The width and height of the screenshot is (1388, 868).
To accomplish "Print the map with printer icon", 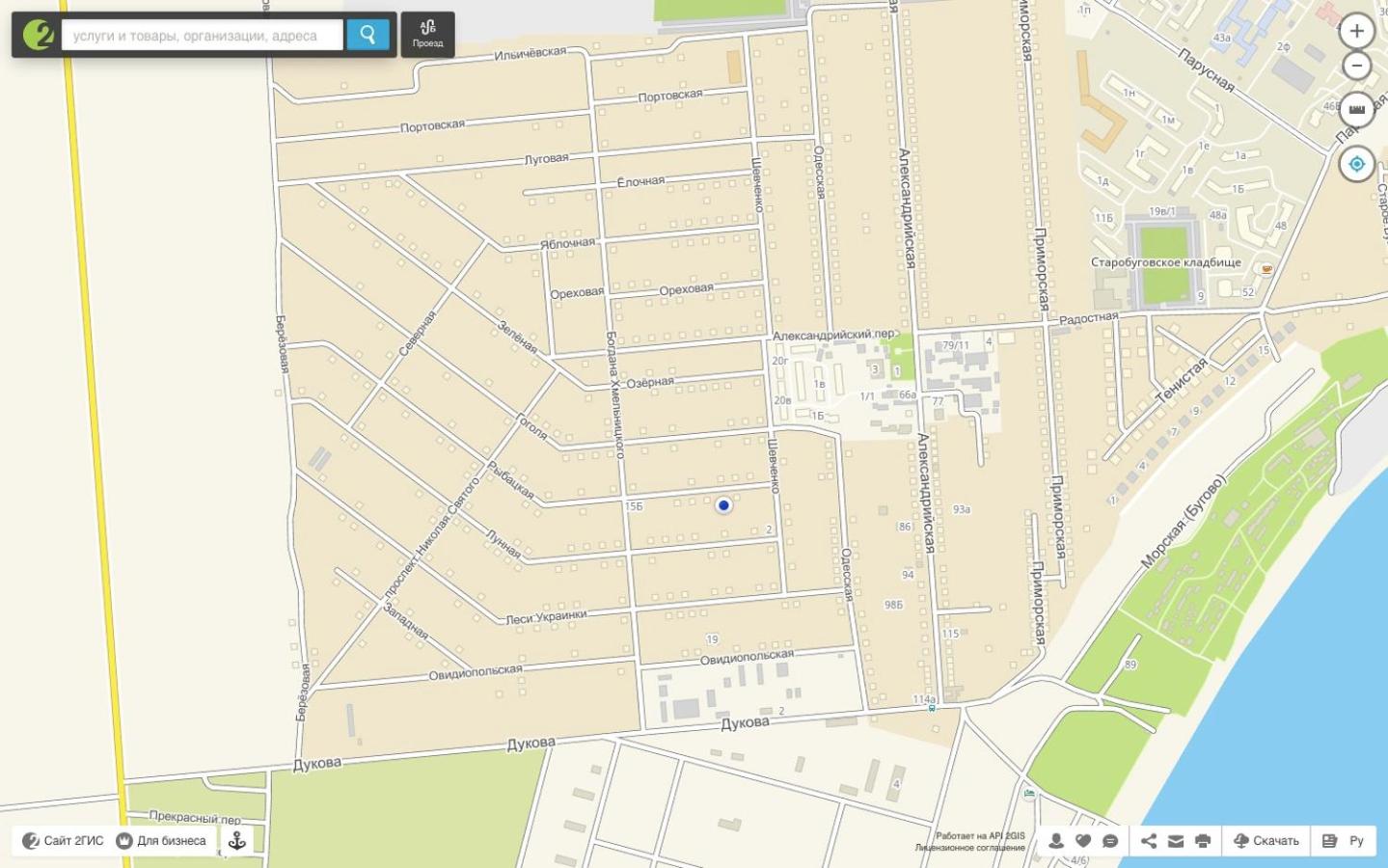I will point(1203,841).
